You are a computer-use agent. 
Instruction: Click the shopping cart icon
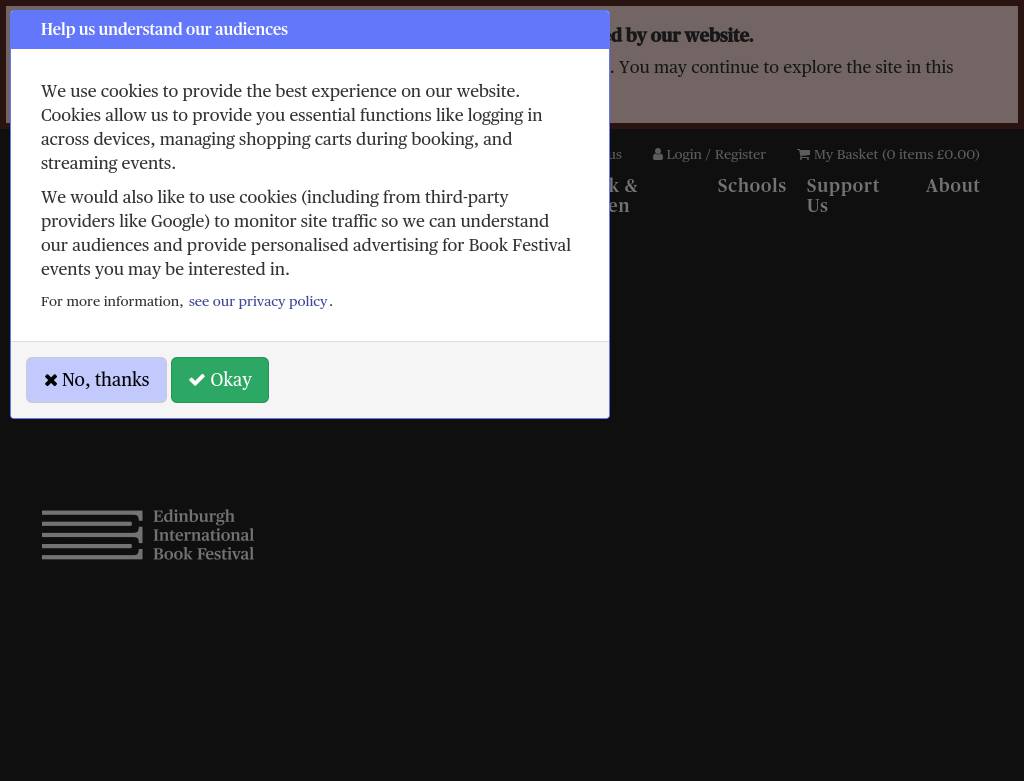pos(803,155)
